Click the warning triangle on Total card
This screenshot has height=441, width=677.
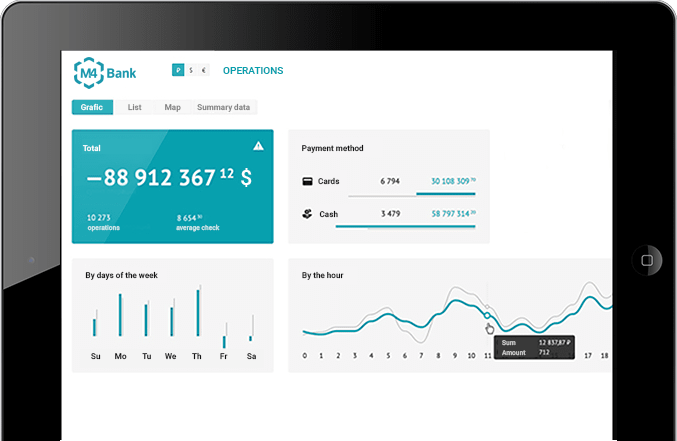(x=258, y=146)
